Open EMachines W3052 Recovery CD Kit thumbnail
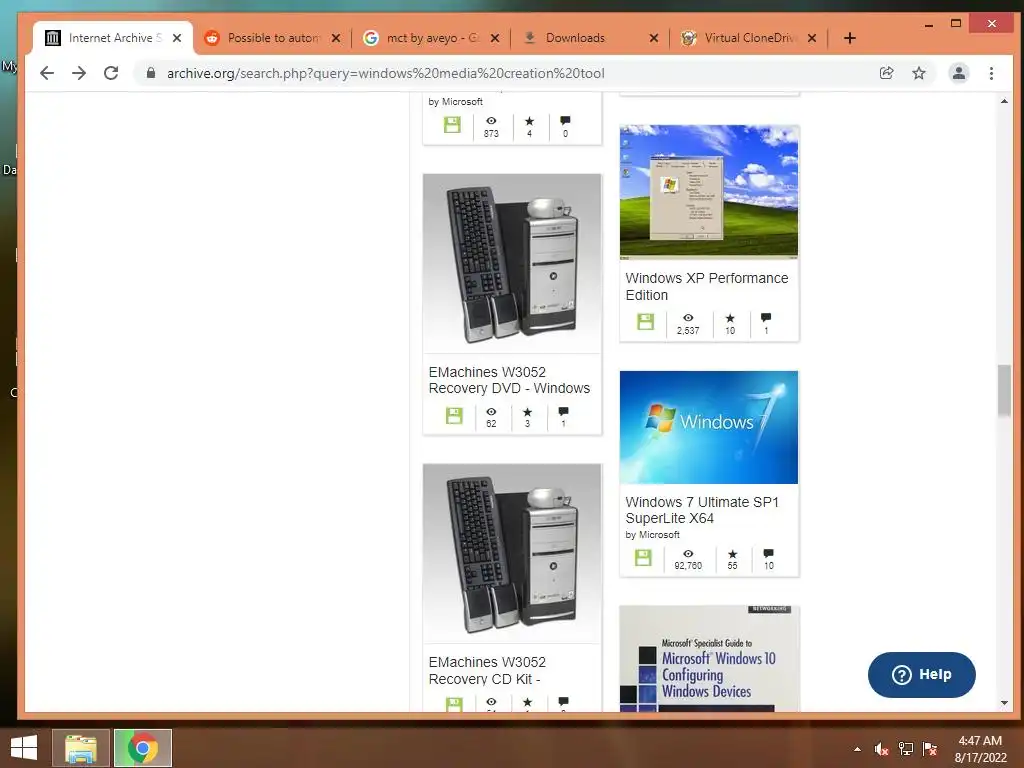1024x768 pixels. [x=512, y=553]
